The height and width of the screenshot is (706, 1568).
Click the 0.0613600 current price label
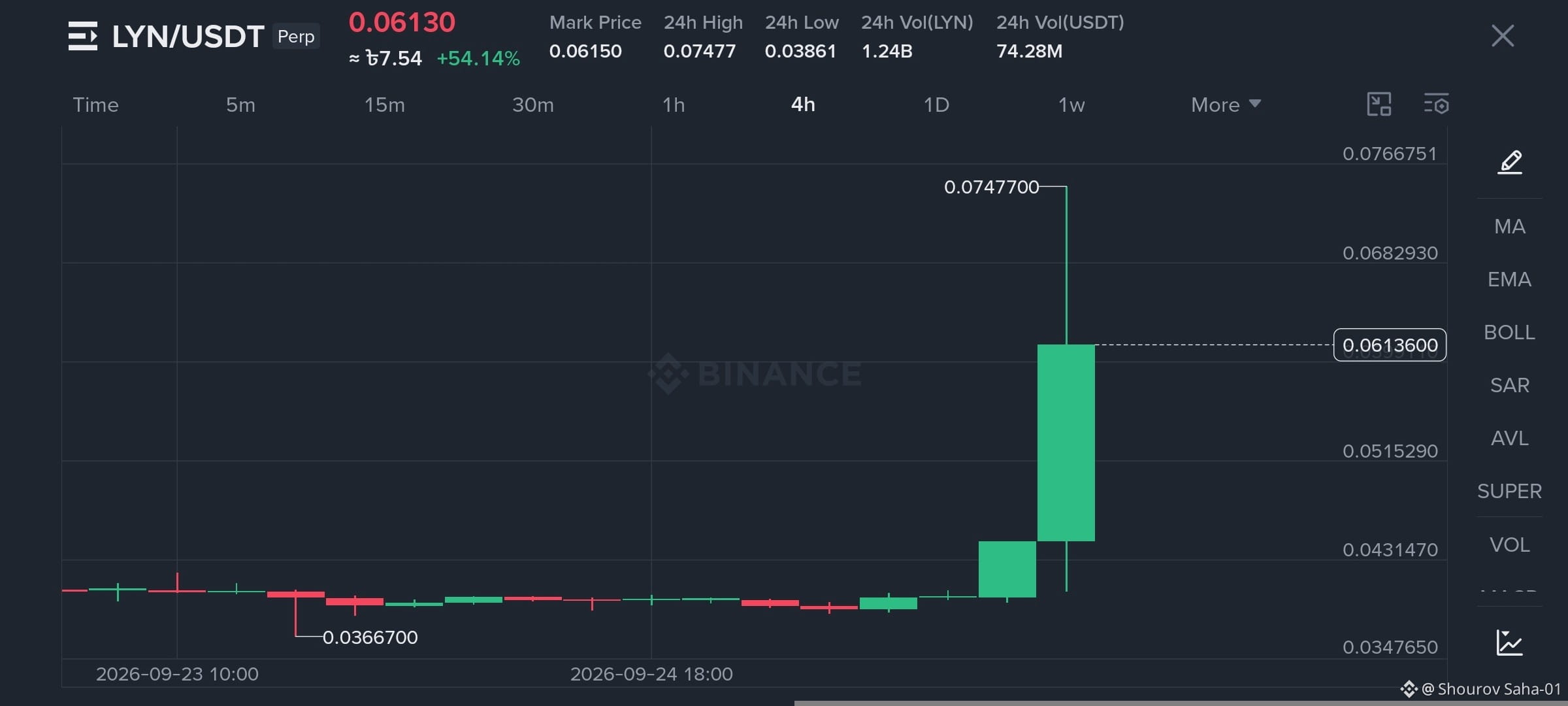[1390, 345]
